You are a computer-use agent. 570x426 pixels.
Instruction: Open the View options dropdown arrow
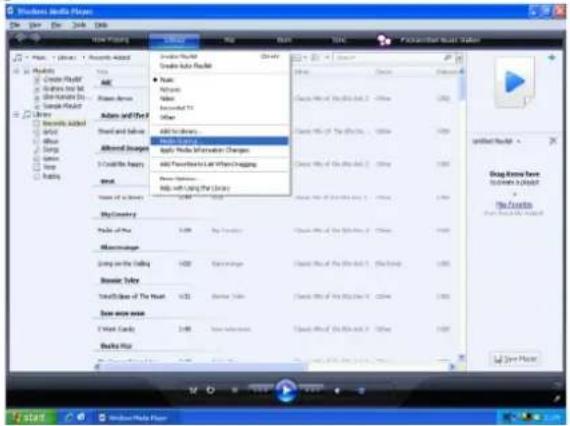(x=305, y=57)
